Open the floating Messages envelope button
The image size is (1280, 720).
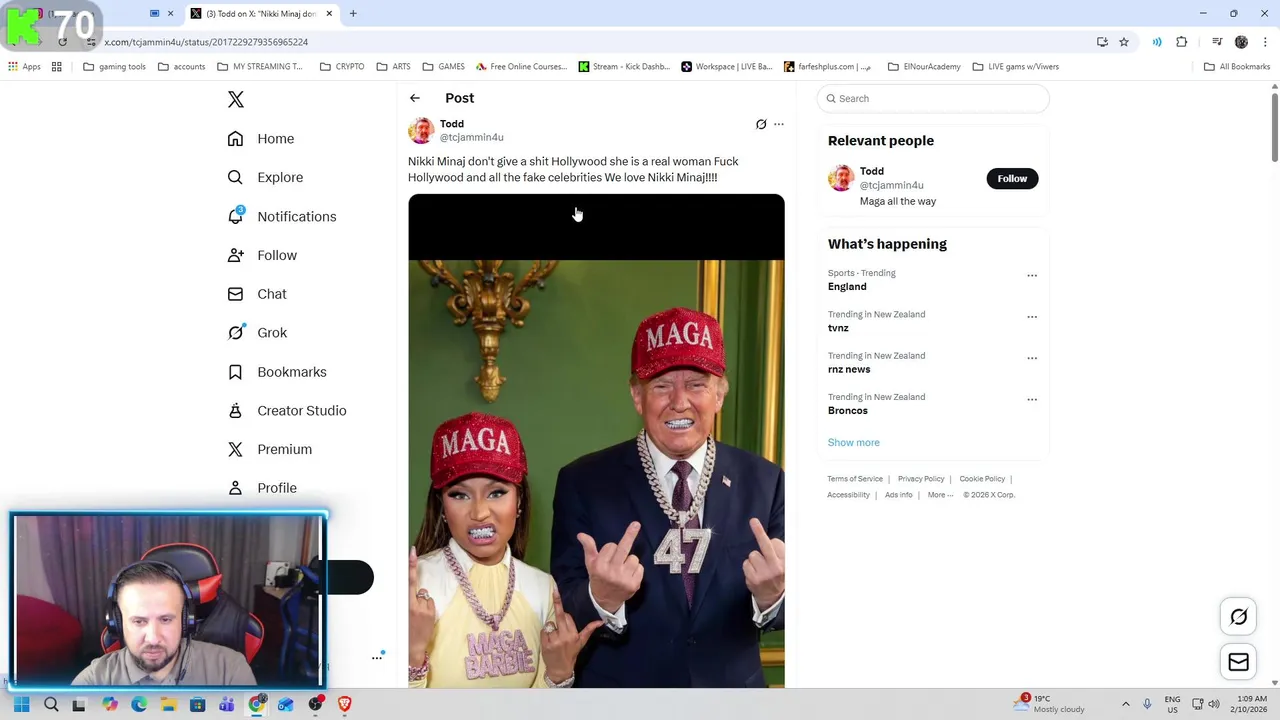coord(1238,662)
